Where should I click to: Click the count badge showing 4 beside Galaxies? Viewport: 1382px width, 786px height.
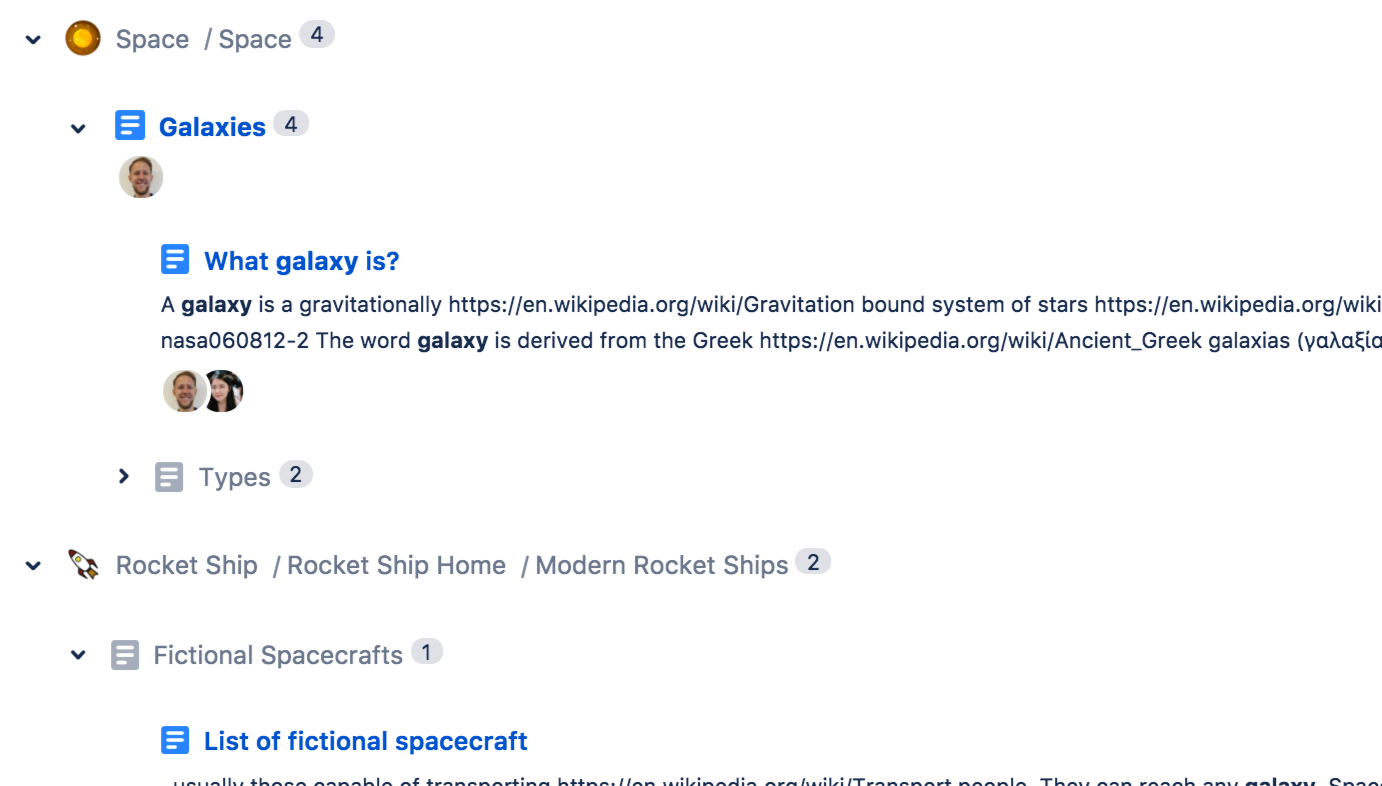pos(291,123)
